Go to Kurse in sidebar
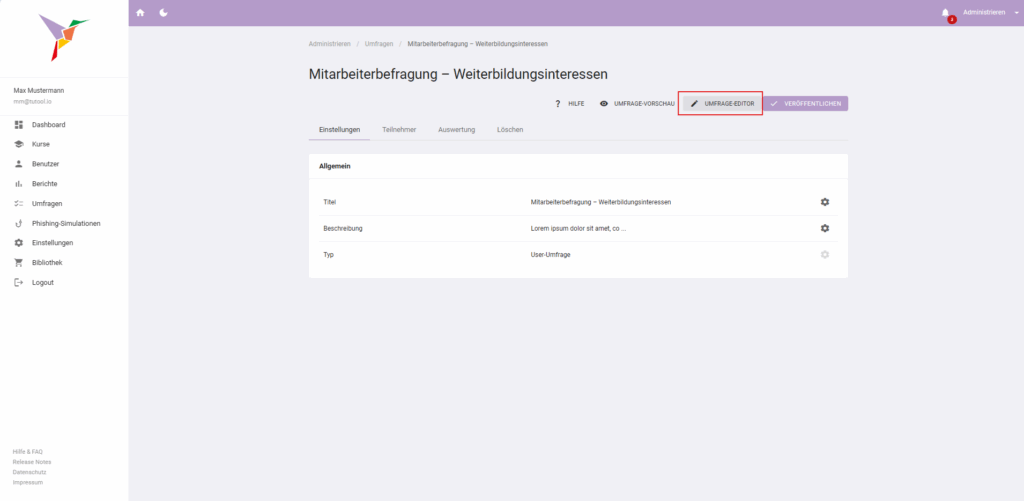The width and height of the screenshot is (1024, 501). pos(40,144)
